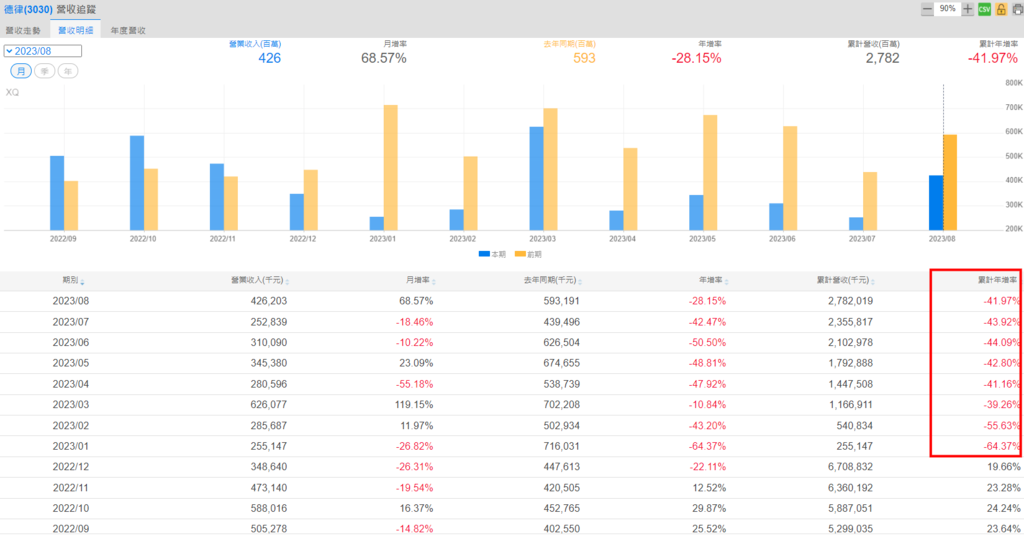The width and height of the screenshot is (1024, 536).
Task: Click monthly growth value 119.15%
Action: click(x=413, y=405)
